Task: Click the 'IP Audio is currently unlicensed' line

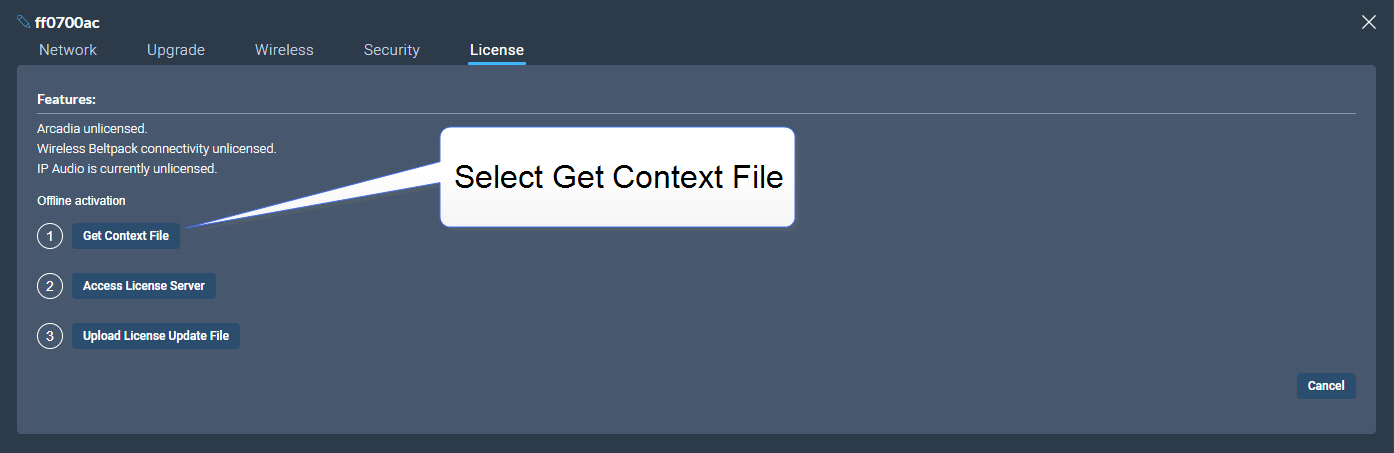Action: click(127, 169)
